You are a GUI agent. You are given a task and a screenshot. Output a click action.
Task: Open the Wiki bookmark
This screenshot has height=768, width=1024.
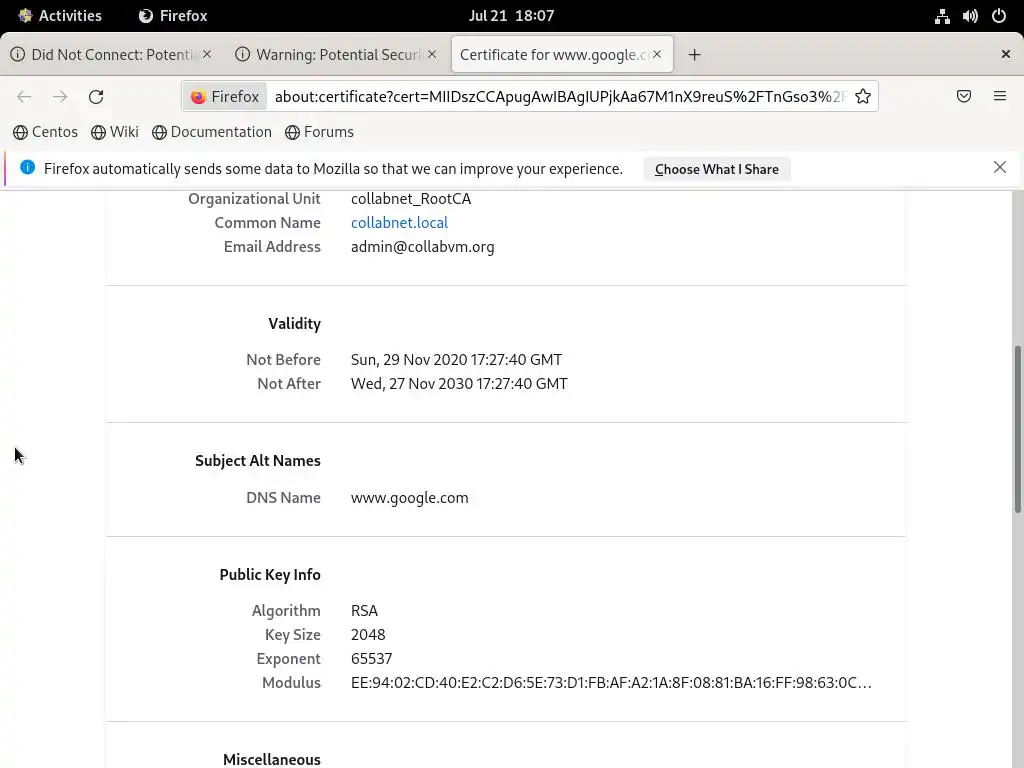[115, 132]
